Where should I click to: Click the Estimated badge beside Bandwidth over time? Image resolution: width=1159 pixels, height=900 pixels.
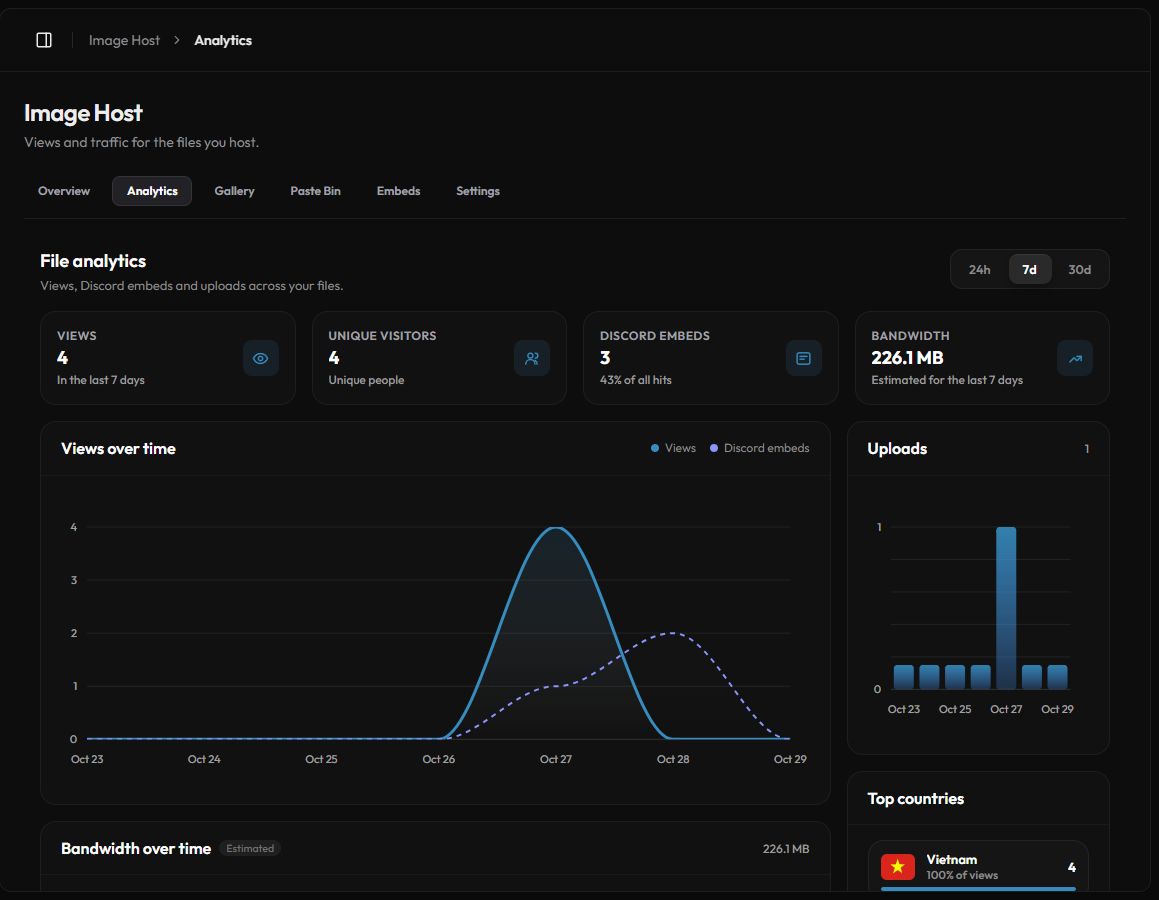pos(250,848)
